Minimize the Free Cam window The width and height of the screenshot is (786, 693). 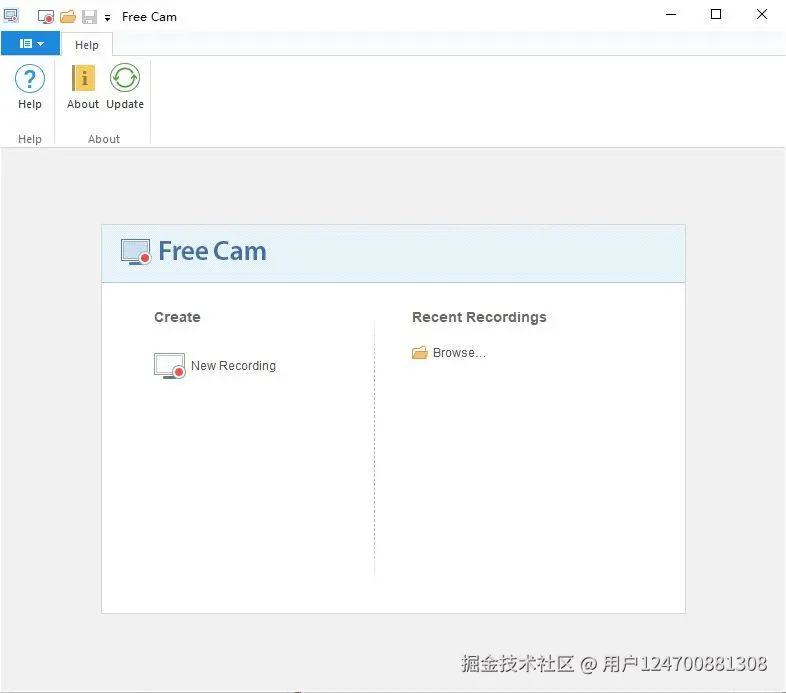coord(671,15)
